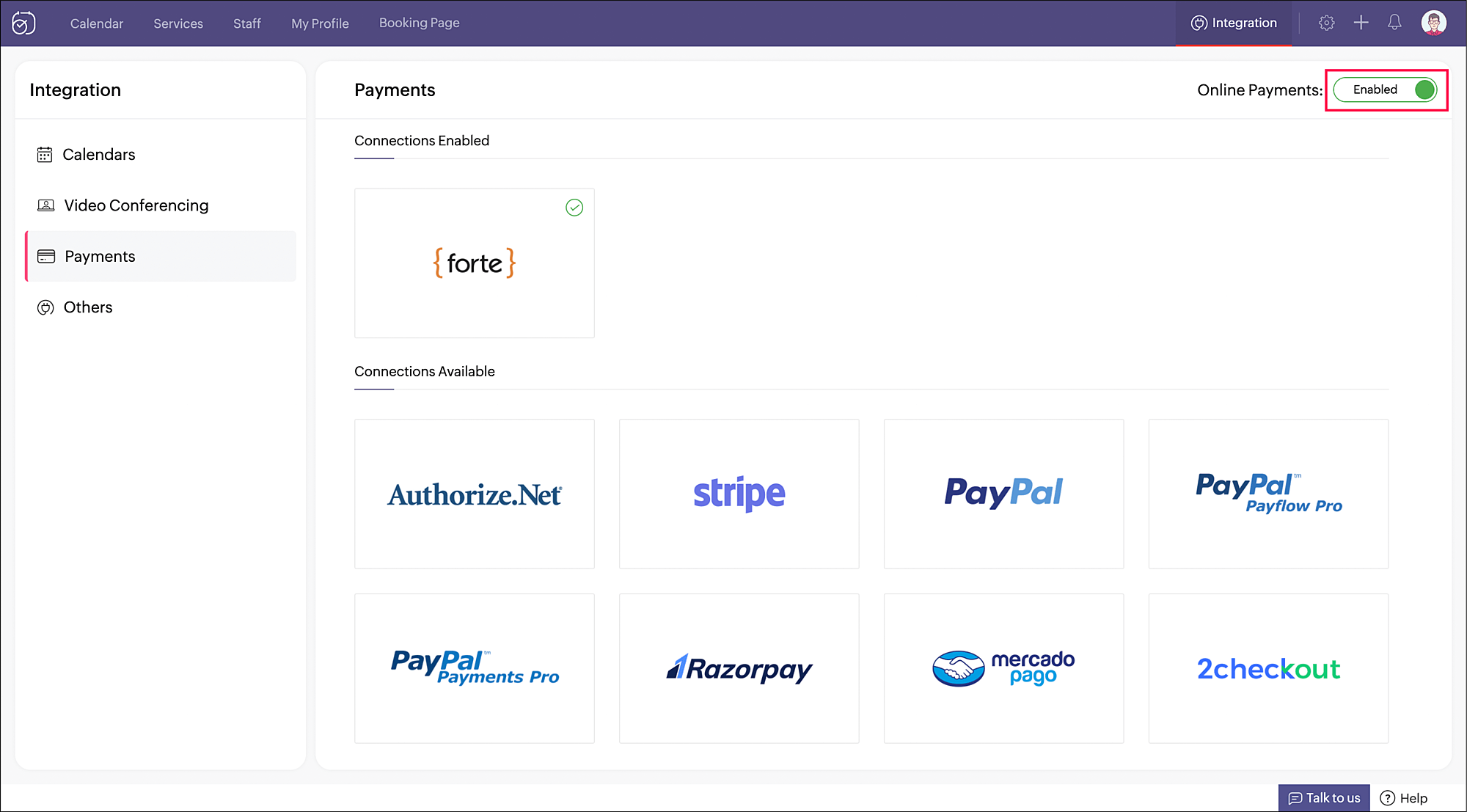Select the Razorpay payment gateway

(739, 668)
